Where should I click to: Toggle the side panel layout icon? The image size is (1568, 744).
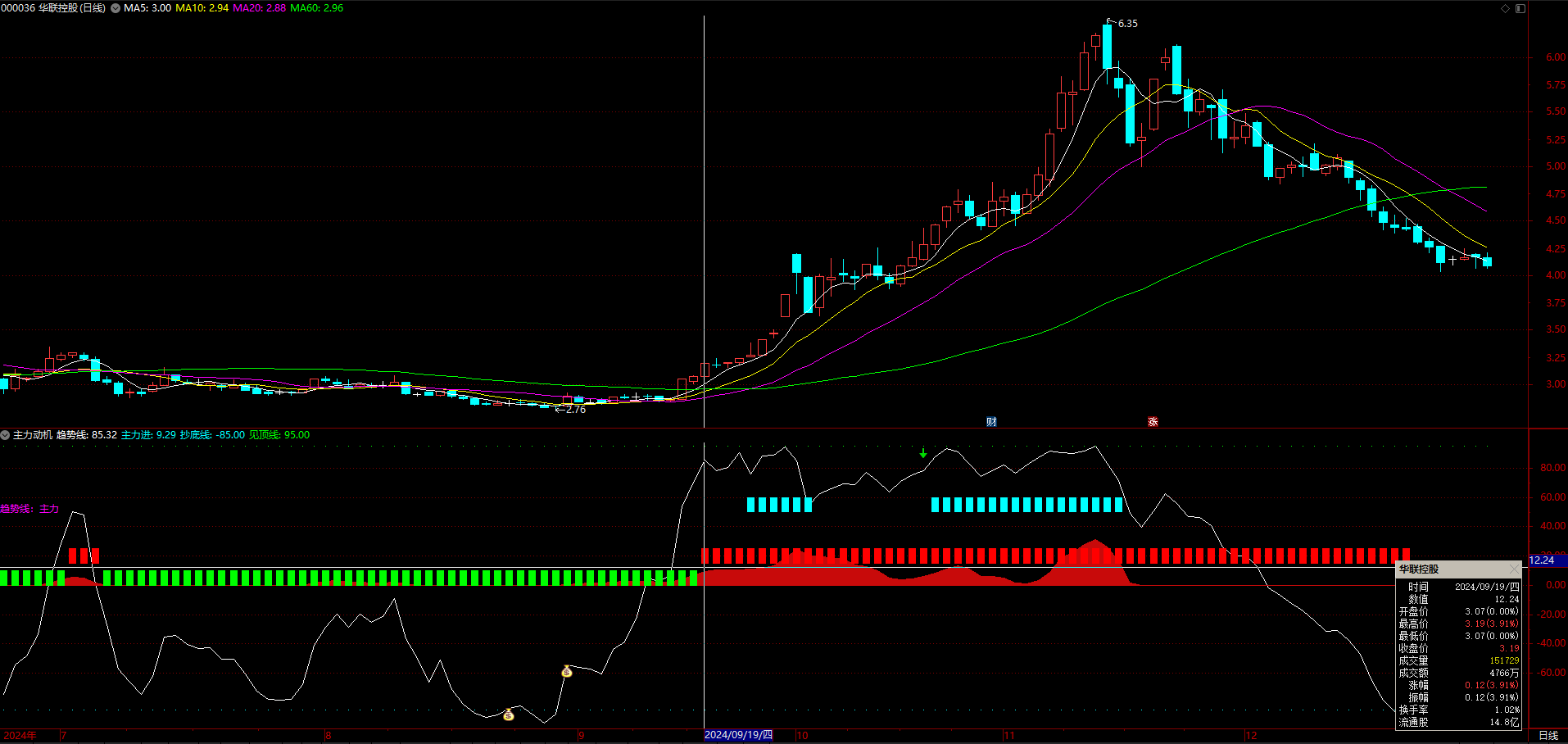(x=1520, y=8)
